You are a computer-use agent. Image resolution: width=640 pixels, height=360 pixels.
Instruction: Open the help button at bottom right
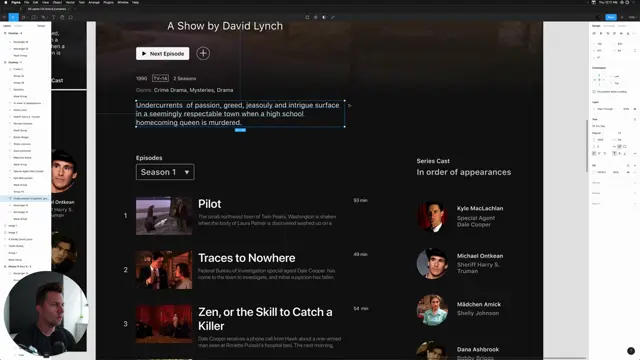click(631, 351)
